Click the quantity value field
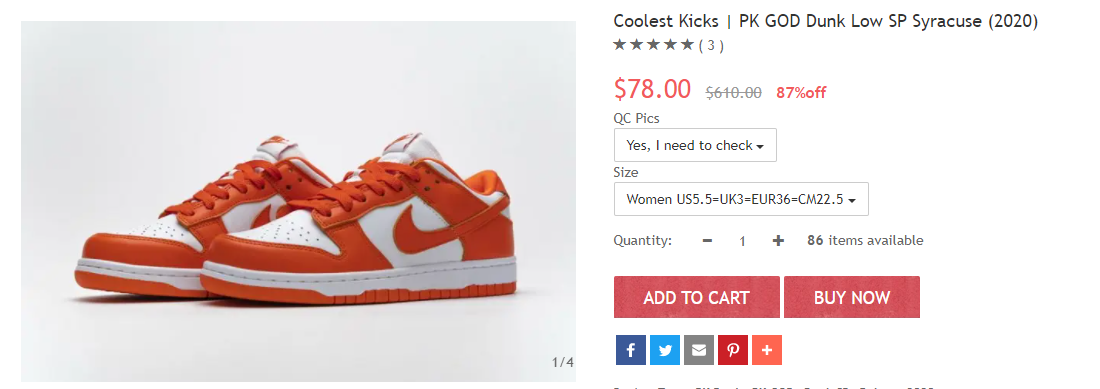The width and height of the screenshot is (1100, 389). click(x=742, y=241)
